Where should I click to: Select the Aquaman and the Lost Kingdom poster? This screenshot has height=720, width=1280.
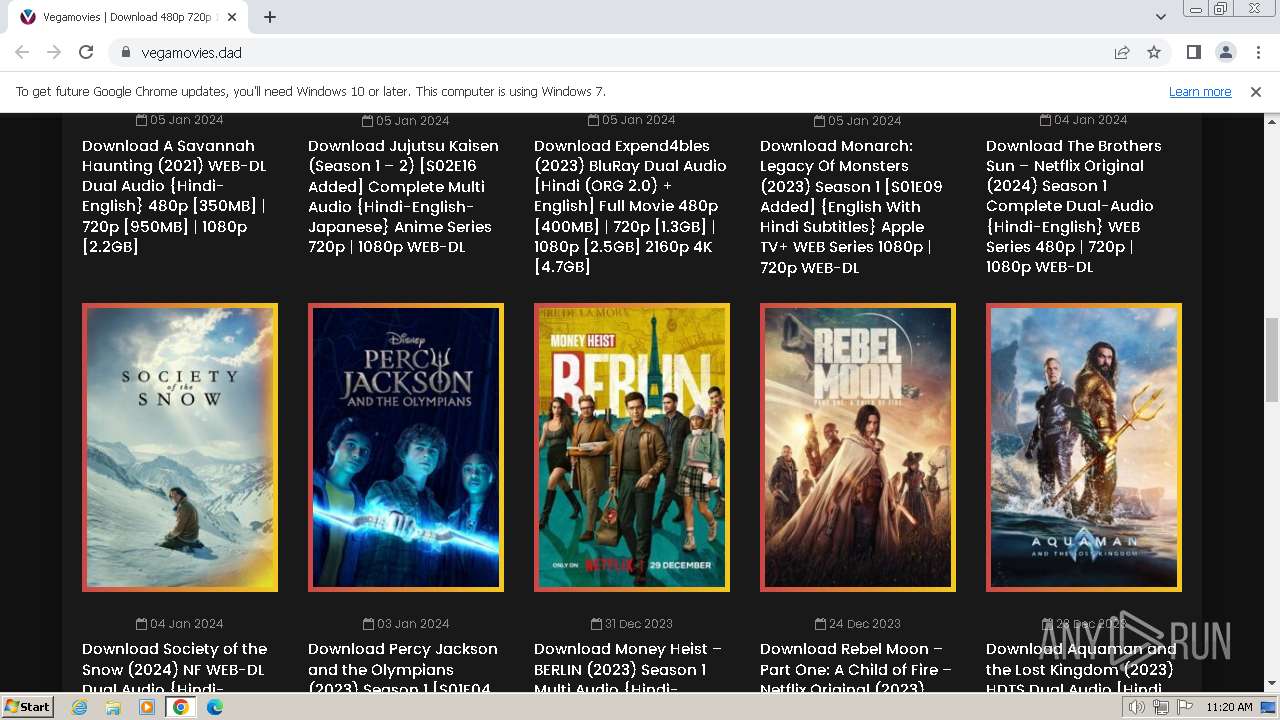click(x=1084, y=447)
